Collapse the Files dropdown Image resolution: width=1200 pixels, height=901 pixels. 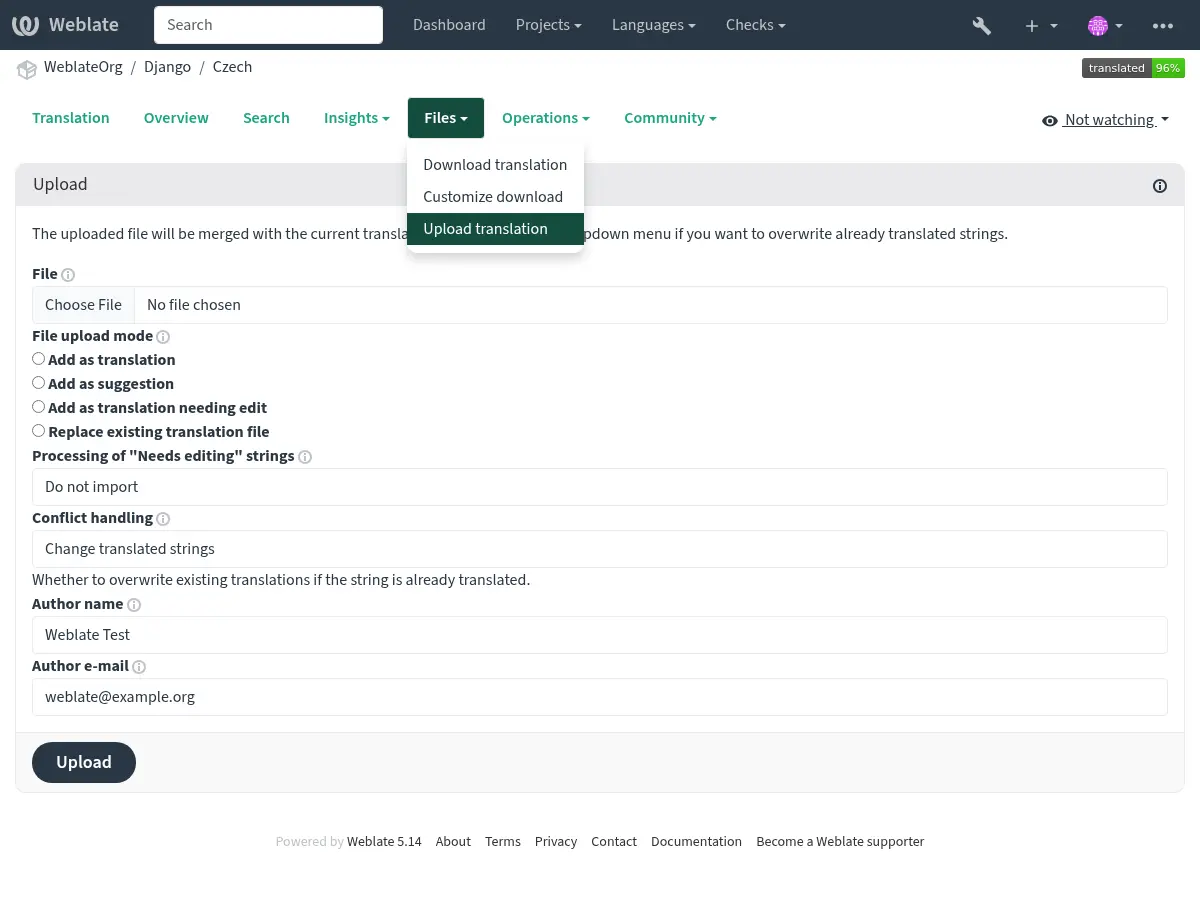coord(446,118)
